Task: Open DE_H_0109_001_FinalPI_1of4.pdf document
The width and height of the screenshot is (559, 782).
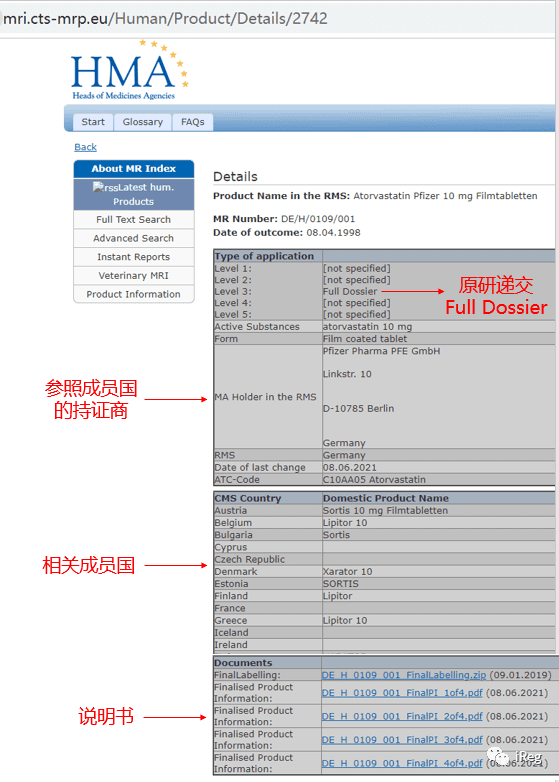Action: [402, 693]
